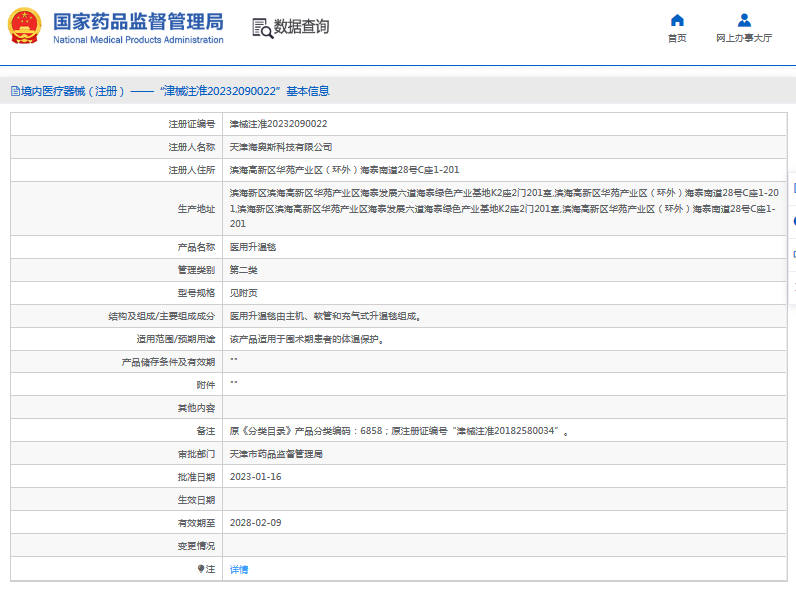796x589 pixels.
Task: Click the 注册人名称 row label
Action: pyautogui.click(x=191, y=147)
